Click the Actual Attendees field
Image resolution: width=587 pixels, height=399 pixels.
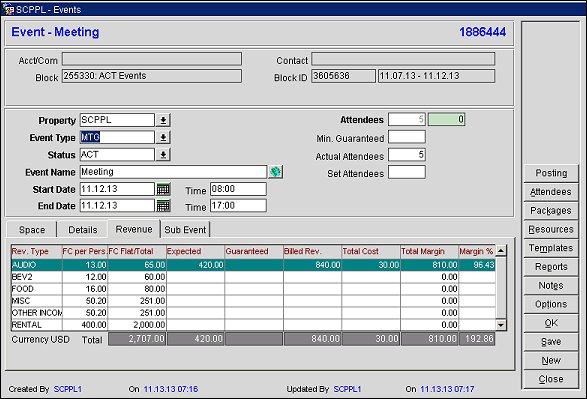pyautogui.click(x=407, y=155)
